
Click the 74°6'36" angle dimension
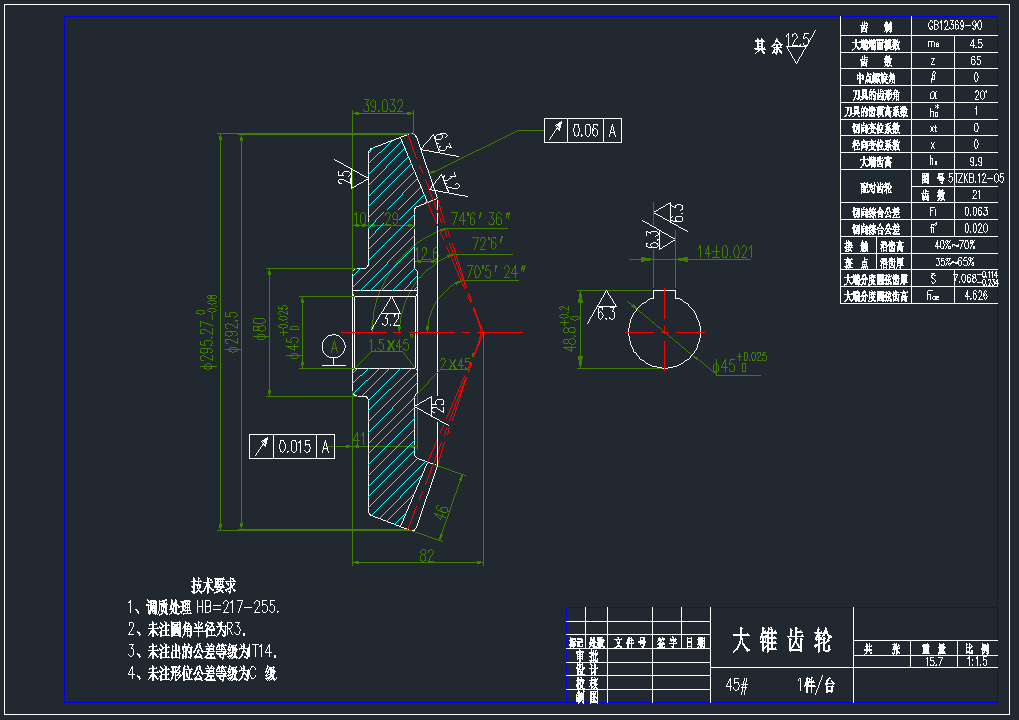(x=480, y=219)
